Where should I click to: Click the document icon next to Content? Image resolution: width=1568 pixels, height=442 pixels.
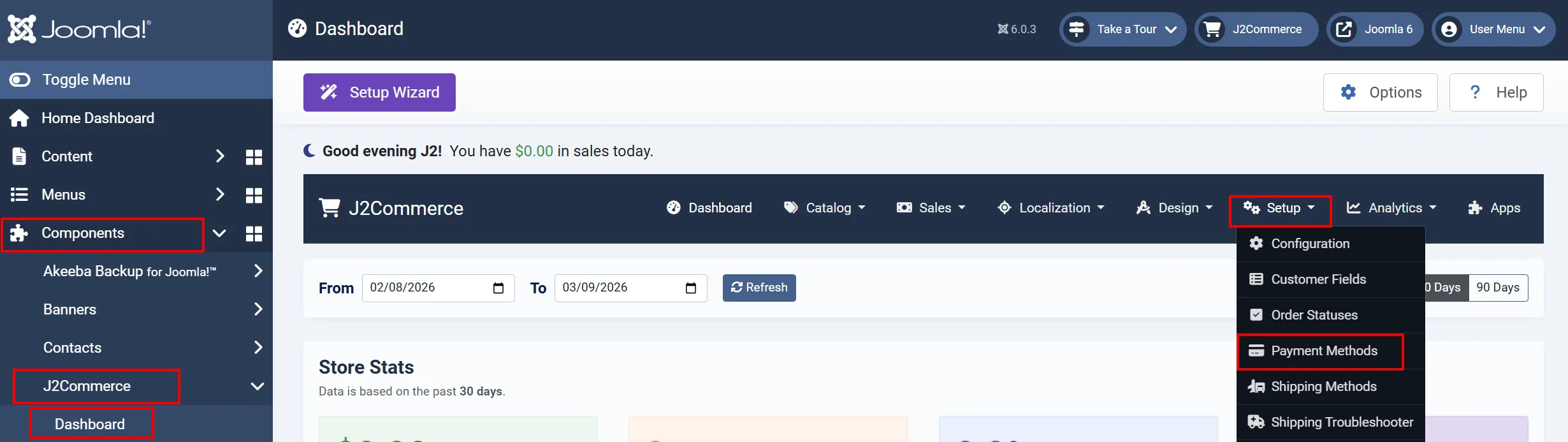[19, 156]
